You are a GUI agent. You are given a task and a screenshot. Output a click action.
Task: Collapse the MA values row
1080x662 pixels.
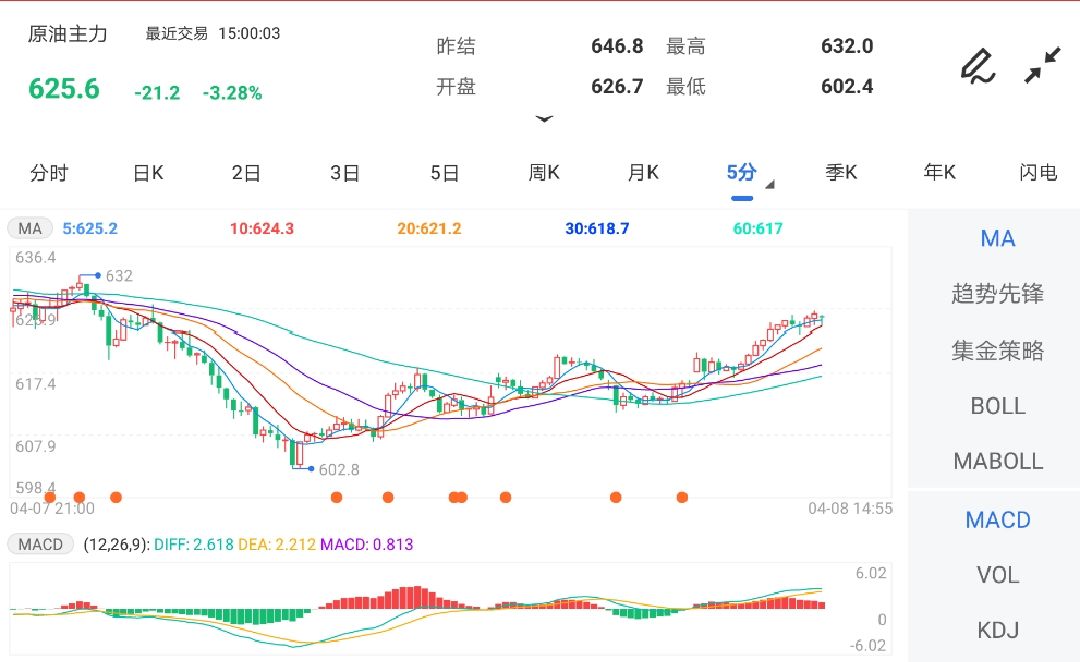[x=29, y=228]
